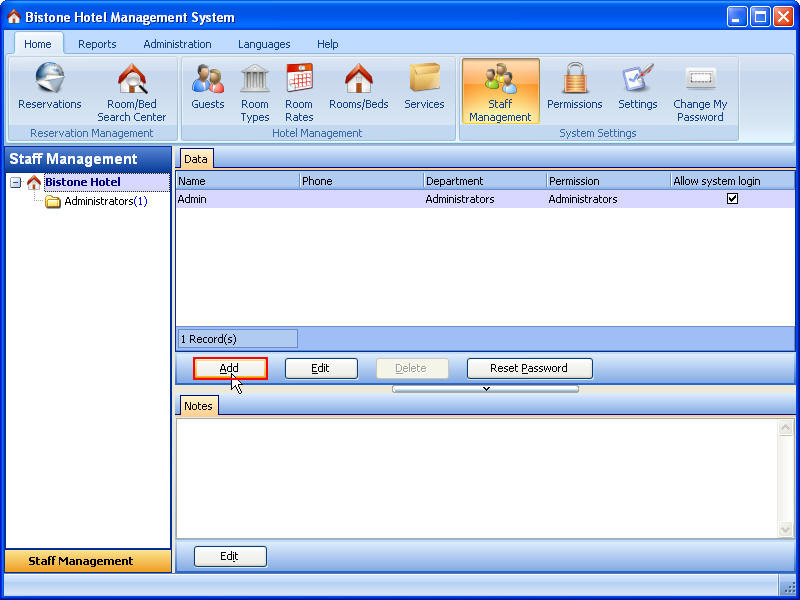This screenshot has width=800, height=600.
Task: Toggle Allow system login for Admin
Action: coord(732,199)
